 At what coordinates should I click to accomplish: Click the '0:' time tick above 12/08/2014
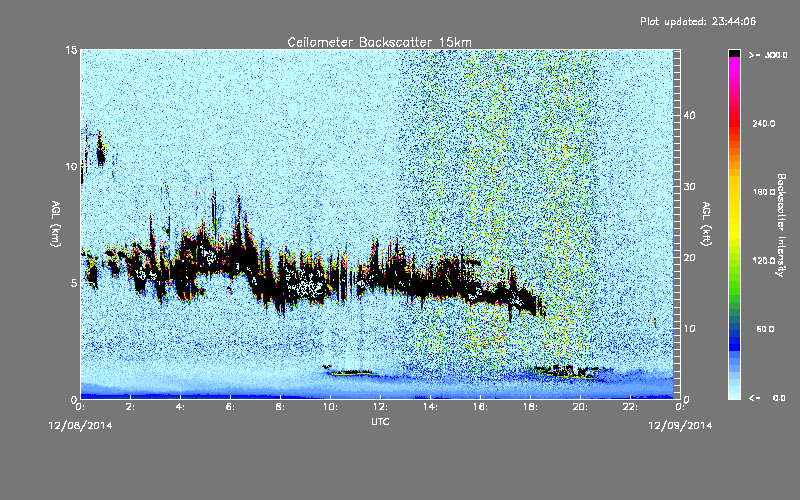tap(80, 407)
